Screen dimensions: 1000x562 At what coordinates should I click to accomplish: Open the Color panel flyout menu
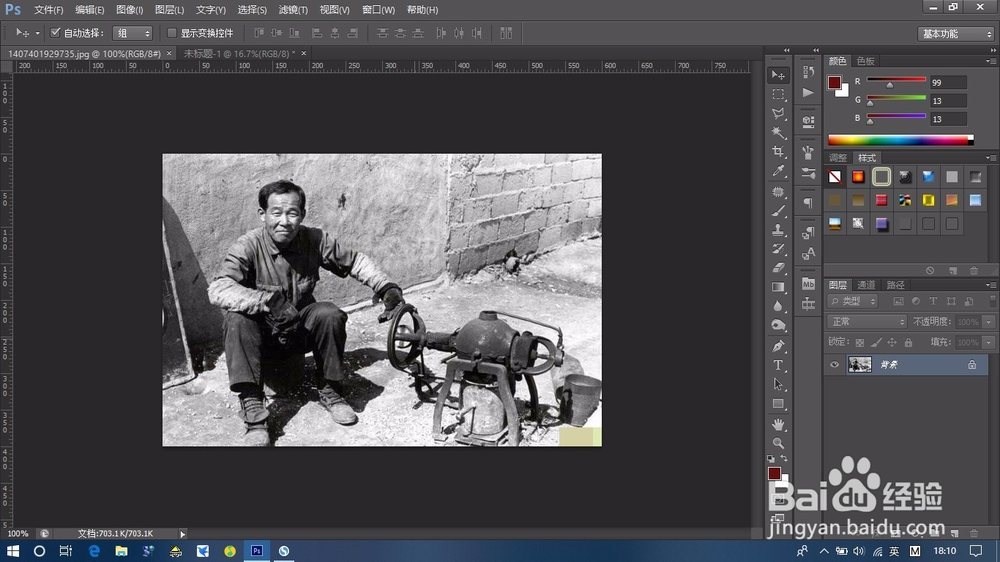pos(990,61)
